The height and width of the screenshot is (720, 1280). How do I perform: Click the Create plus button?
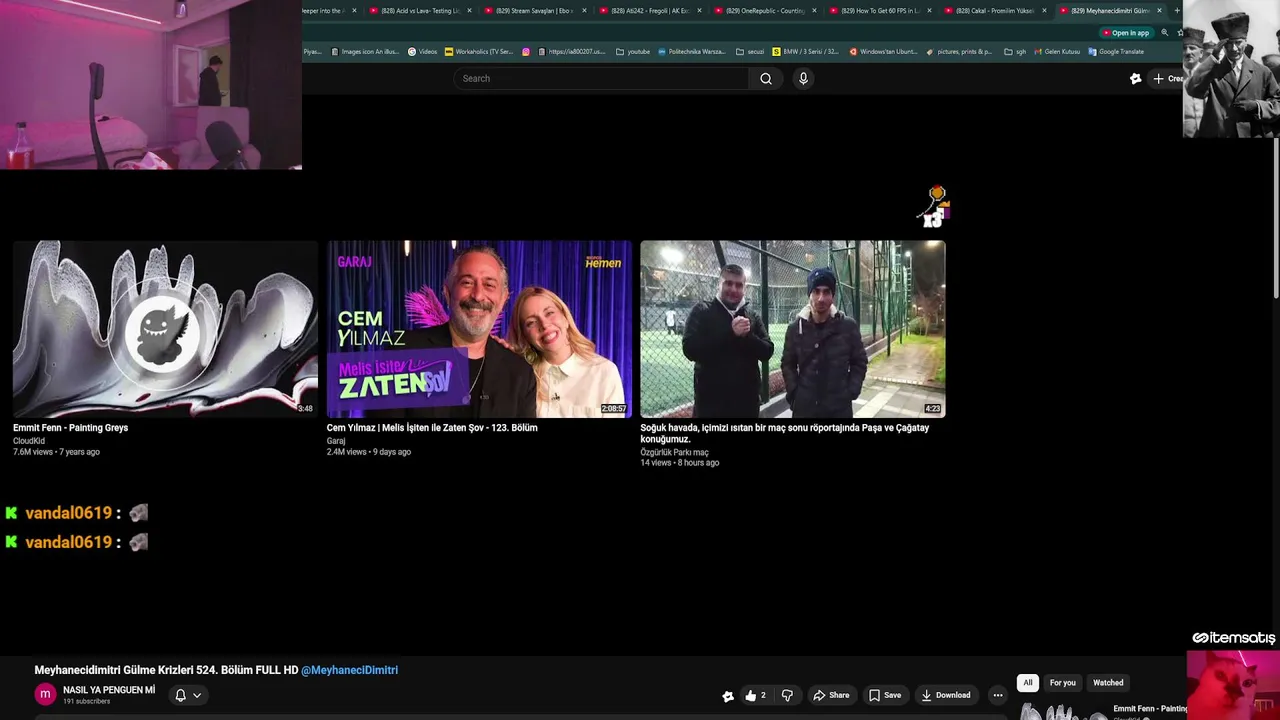[1166, 79]
